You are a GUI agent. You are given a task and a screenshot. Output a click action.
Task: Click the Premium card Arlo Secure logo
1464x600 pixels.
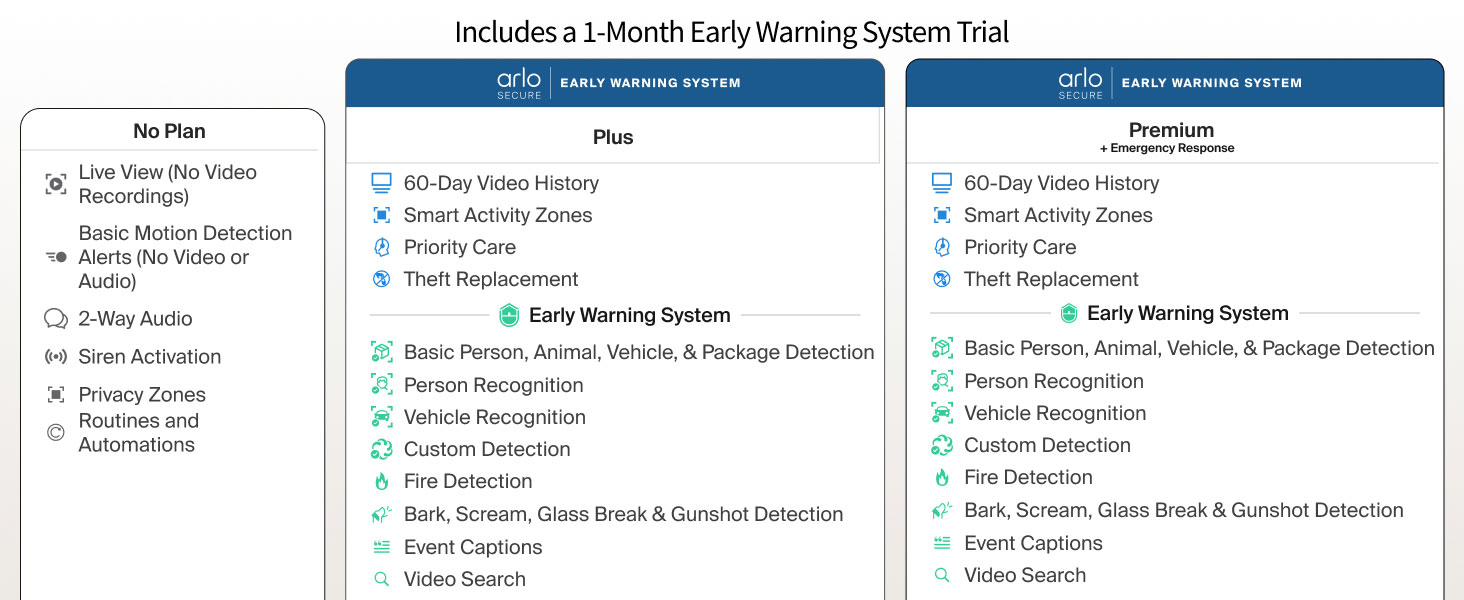[x=1080, y=84]
